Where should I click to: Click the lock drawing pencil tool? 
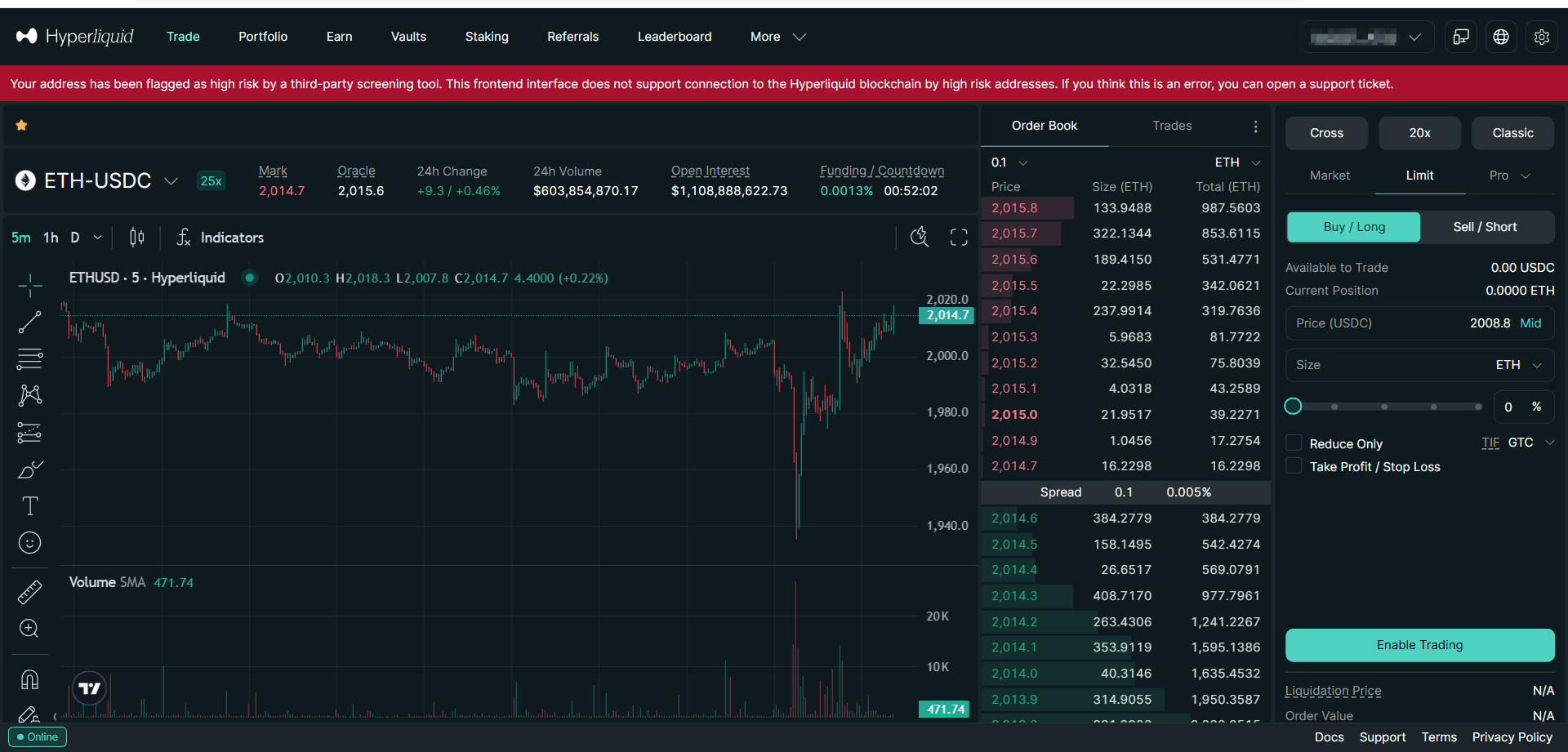point(30,714)
